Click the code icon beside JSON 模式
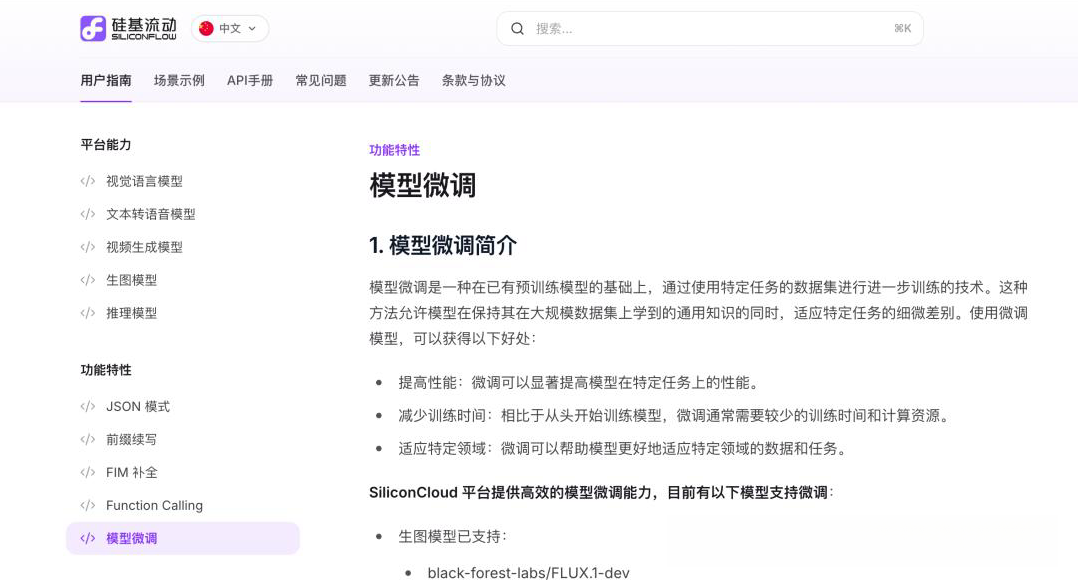Screen dimensions: 1078x585 [87, 406]
